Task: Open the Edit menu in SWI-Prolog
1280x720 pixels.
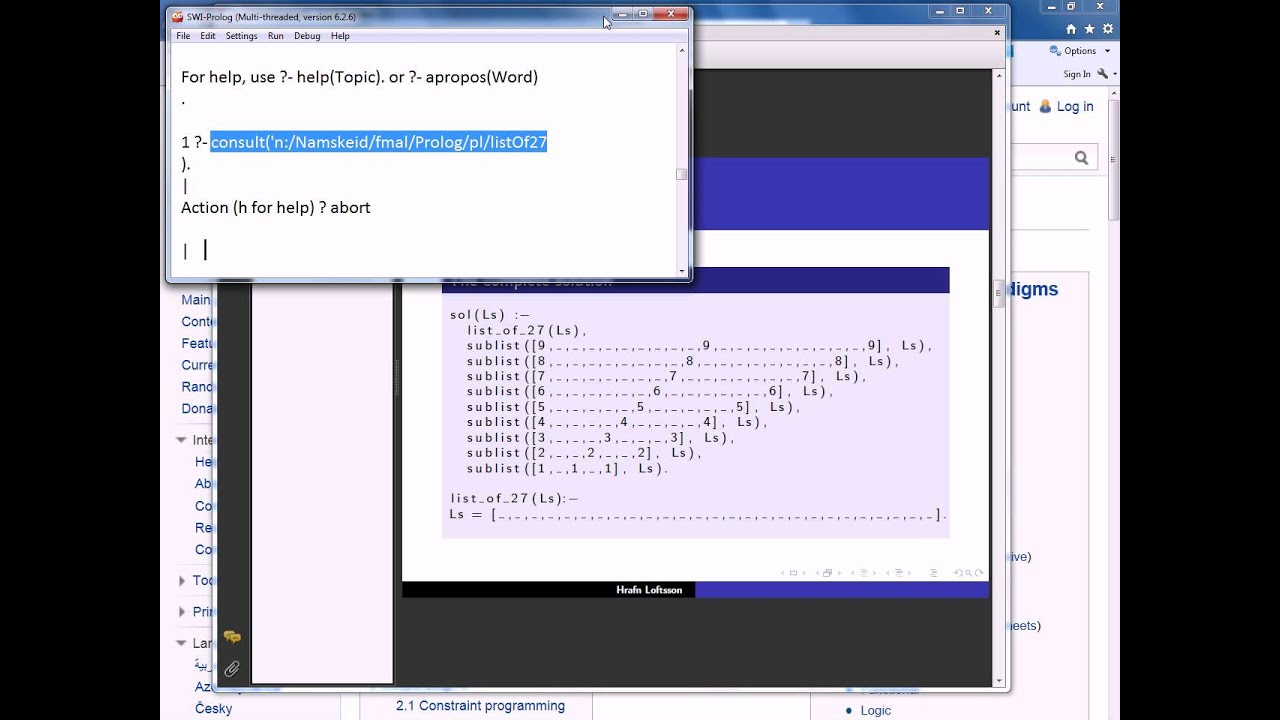Action: tap(207, 36)
